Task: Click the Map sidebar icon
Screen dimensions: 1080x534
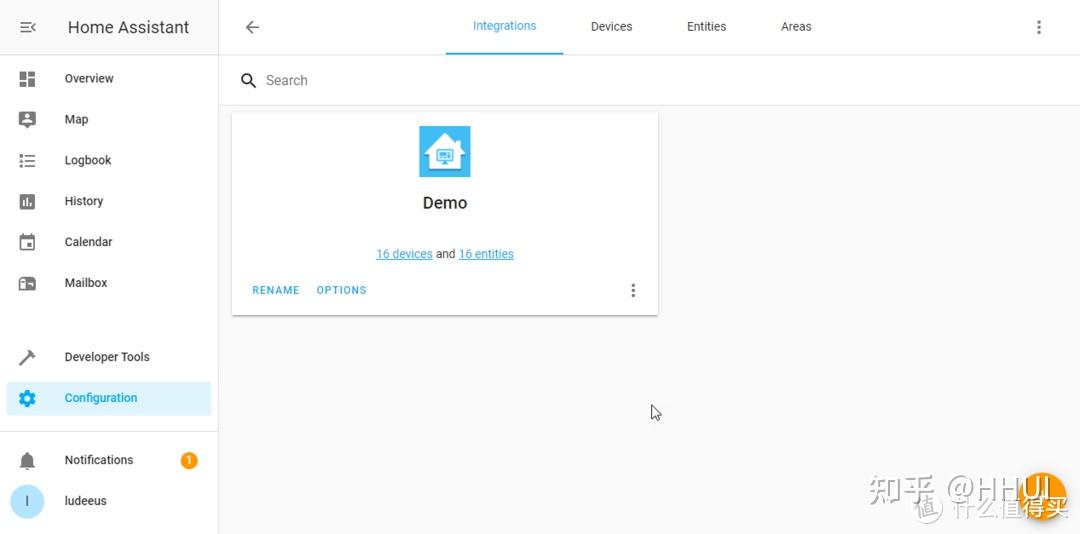Action: pos(27,119)
